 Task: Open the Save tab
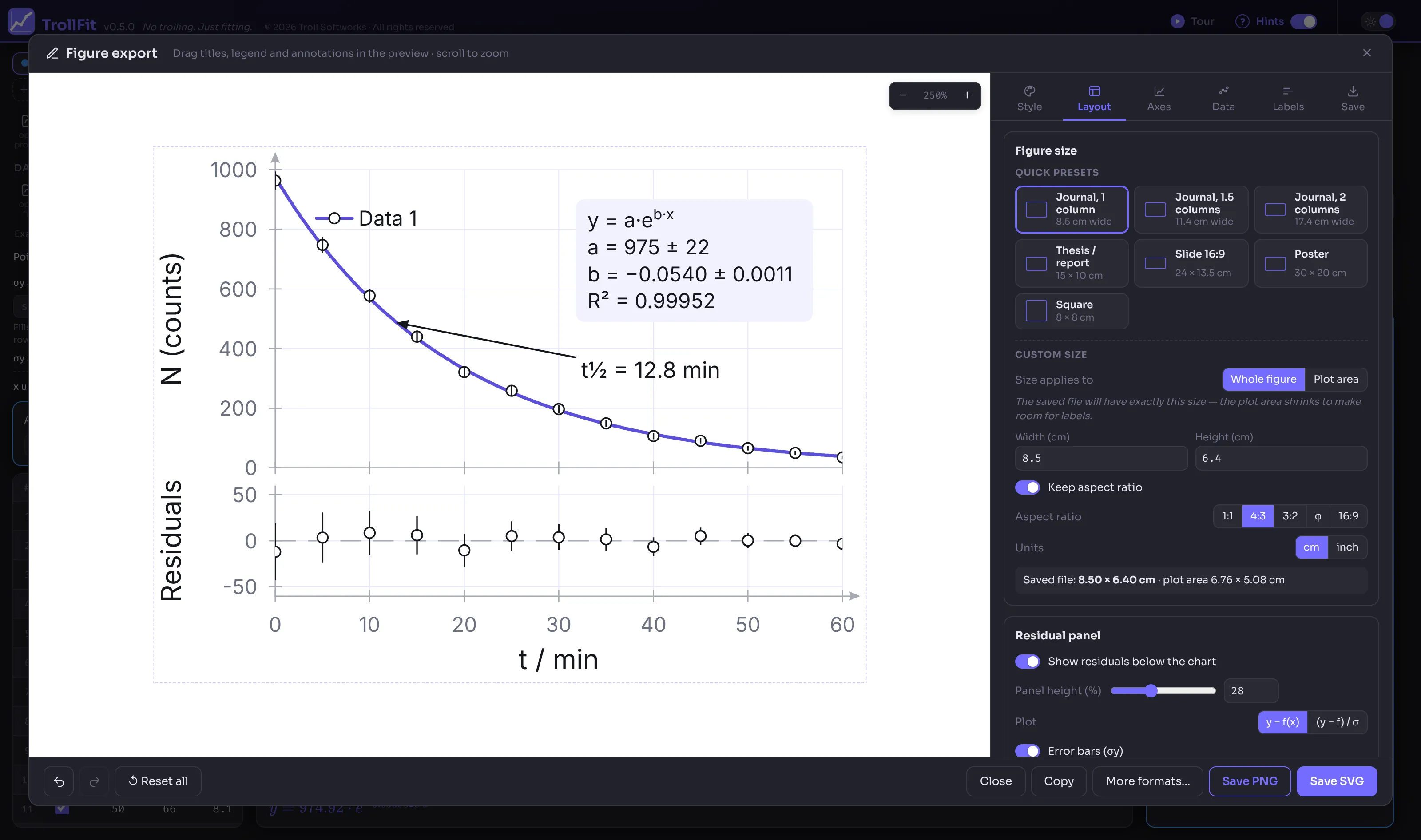pos(1353,99)
